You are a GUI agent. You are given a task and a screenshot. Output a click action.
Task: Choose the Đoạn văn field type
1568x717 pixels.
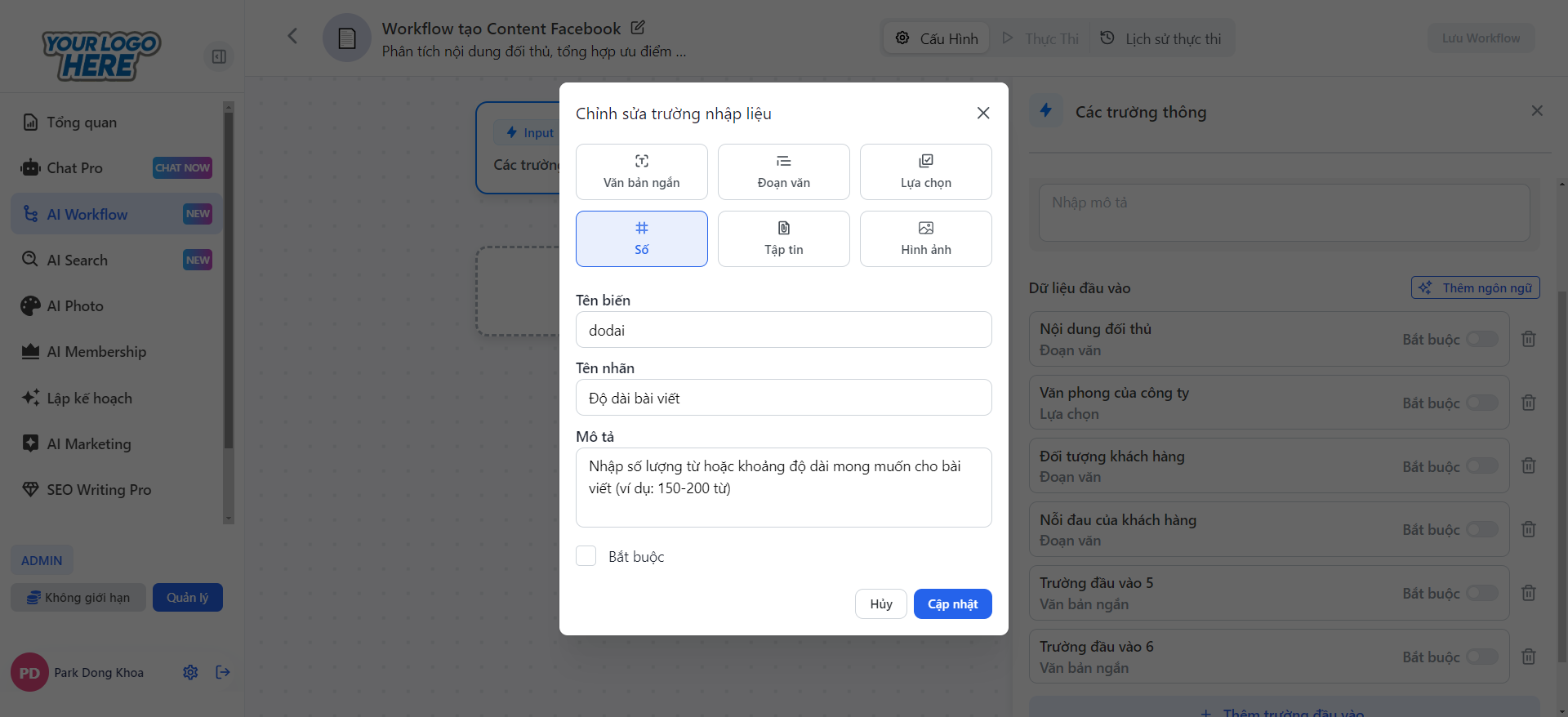click(x=783, y=171)
